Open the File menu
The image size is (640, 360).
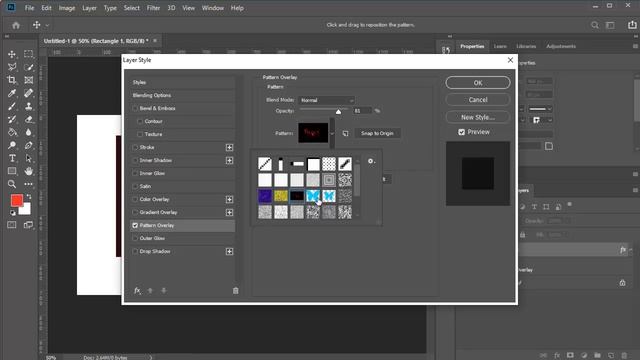click(29, 8)
